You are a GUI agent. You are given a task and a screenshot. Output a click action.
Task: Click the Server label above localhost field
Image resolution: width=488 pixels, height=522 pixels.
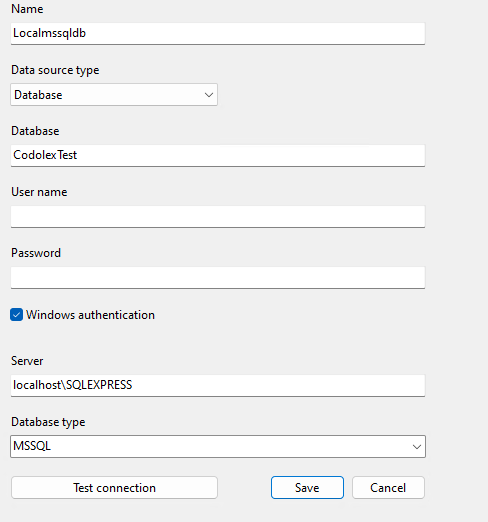coord(27,361)
